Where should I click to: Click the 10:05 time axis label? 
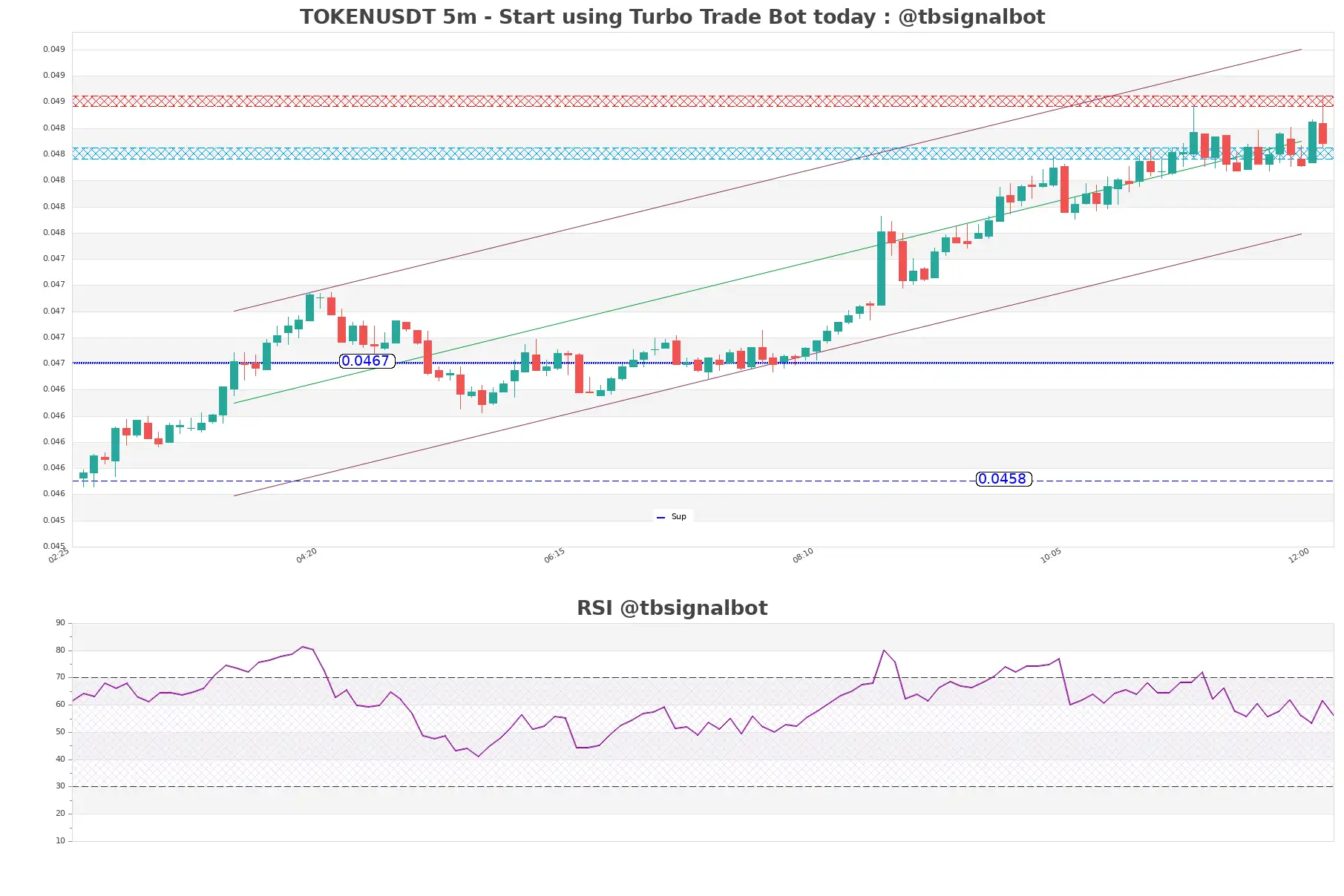tap(1051, 556)
